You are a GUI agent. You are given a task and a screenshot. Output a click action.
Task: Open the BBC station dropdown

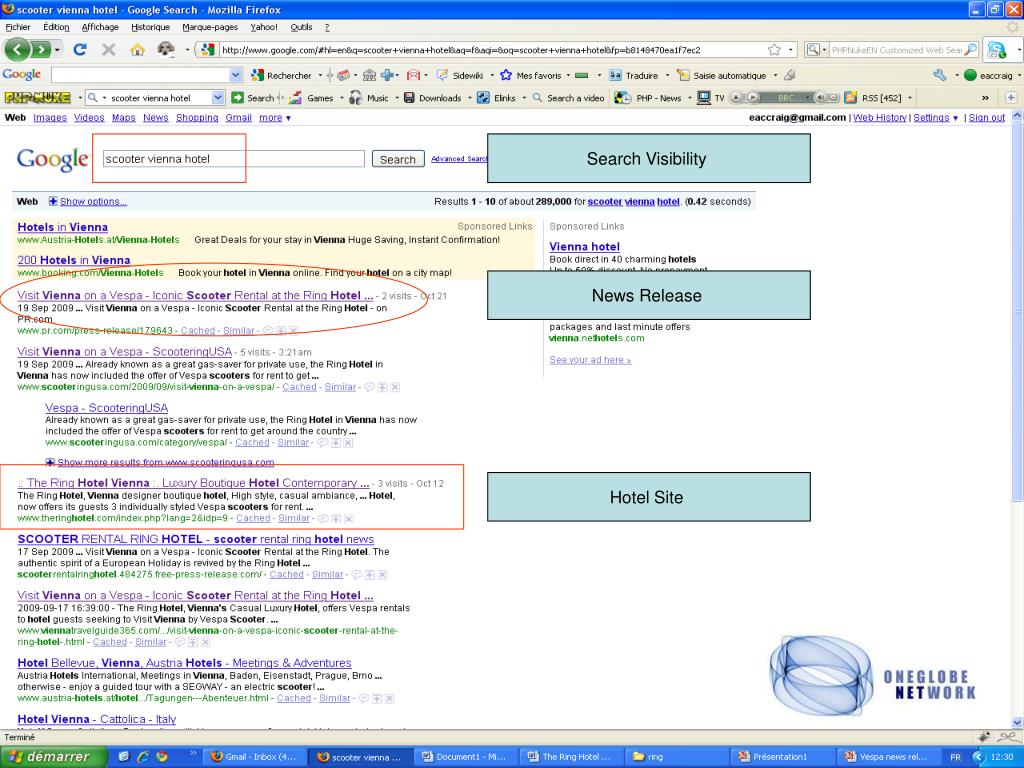click(808, 98)
